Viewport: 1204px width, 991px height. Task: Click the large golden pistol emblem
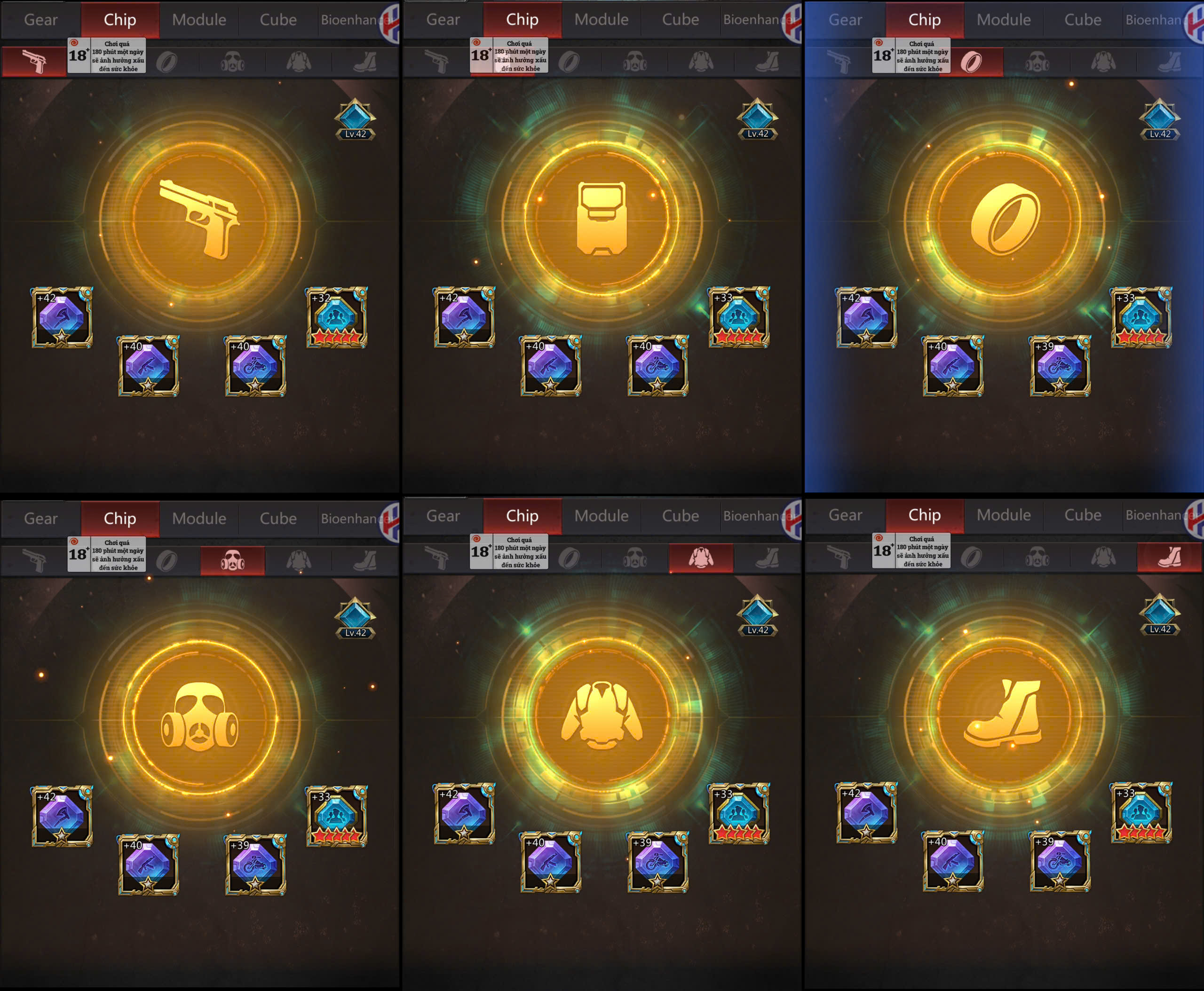(x=200, y=220)
